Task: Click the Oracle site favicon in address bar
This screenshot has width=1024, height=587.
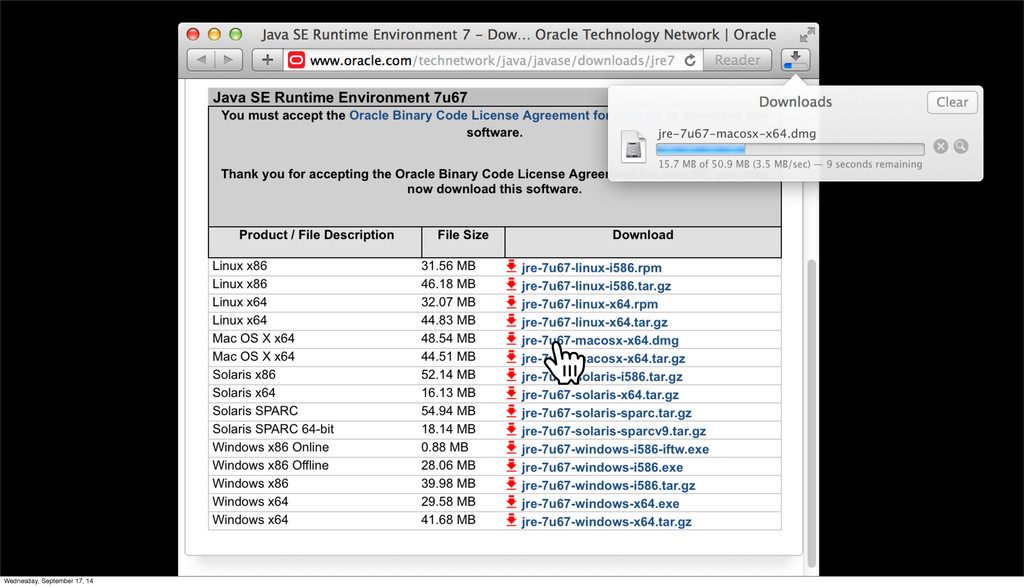Action: [x=296, y=60]
